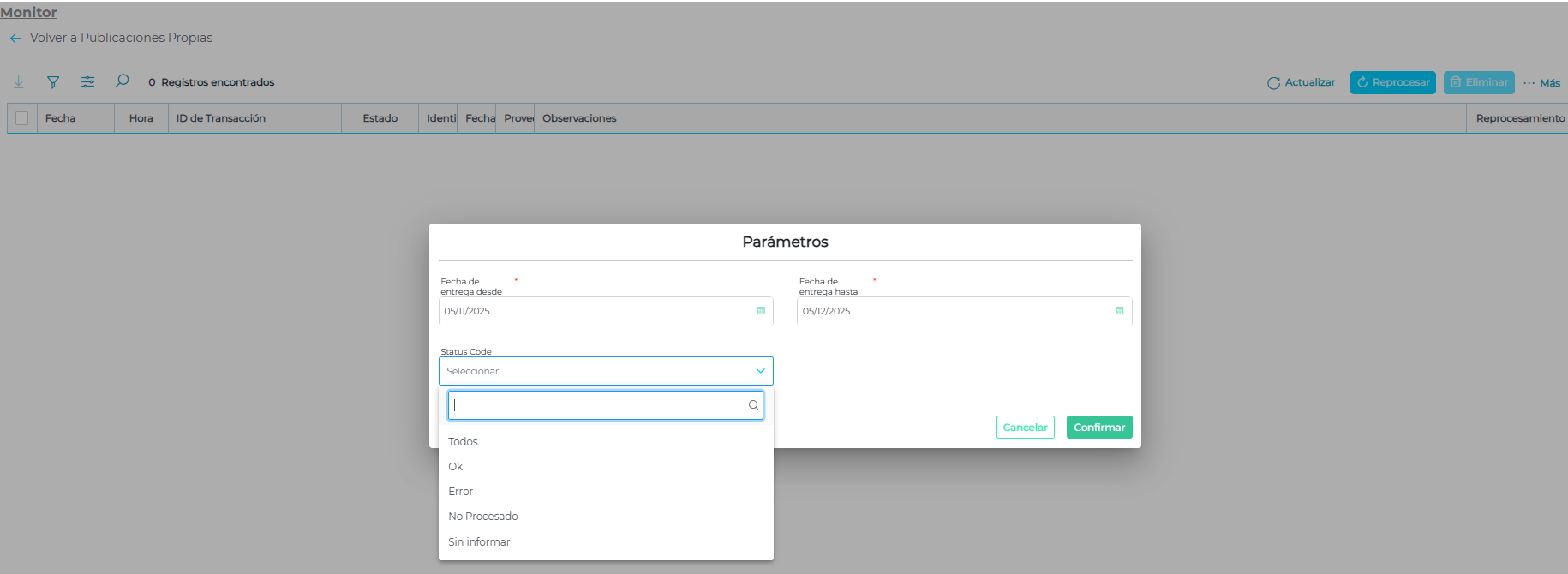Screen dimensions: 1568x574
Task: Choose the Ok status option
Action: pos(456,467)
